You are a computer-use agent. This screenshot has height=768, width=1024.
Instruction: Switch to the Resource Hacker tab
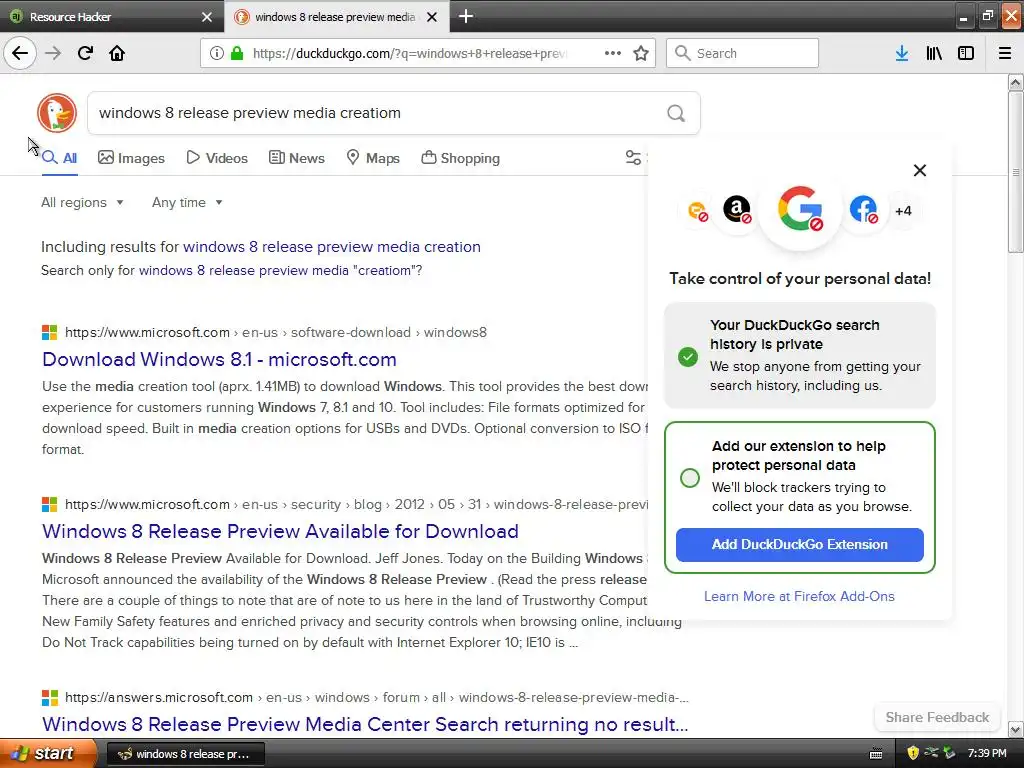tap(112, 16)
